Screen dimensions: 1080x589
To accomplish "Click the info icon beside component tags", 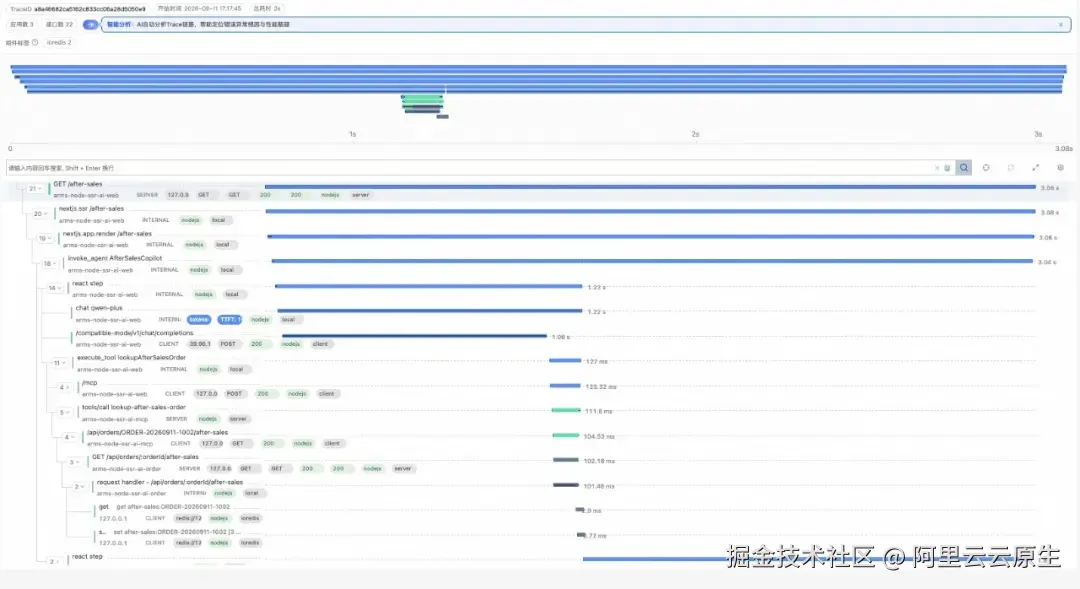I will point(35,43).
